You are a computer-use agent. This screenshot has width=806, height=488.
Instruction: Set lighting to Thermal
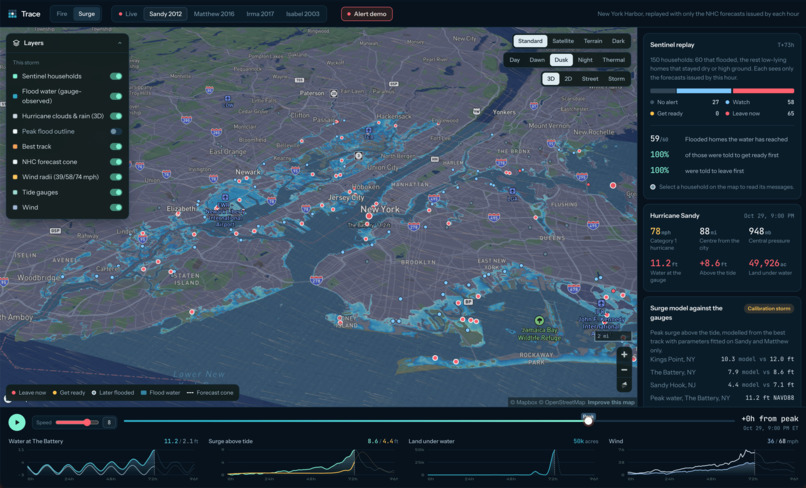coord(613,60)
